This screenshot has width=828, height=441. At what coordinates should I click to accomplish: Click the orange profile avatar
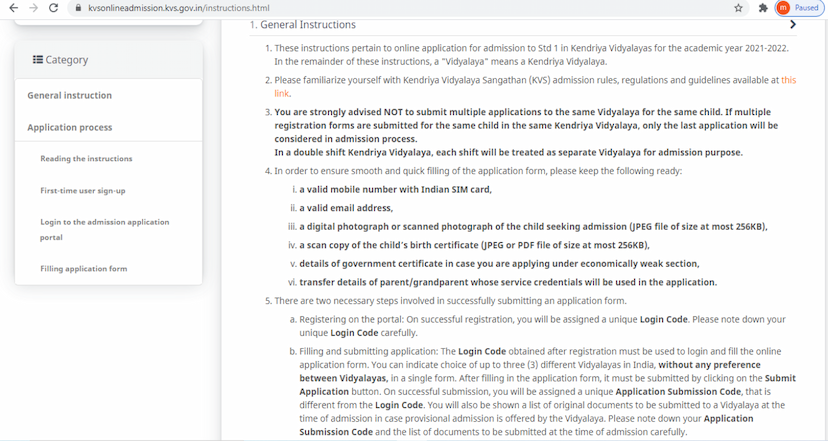pyautogui.click(x=783, y=8)
